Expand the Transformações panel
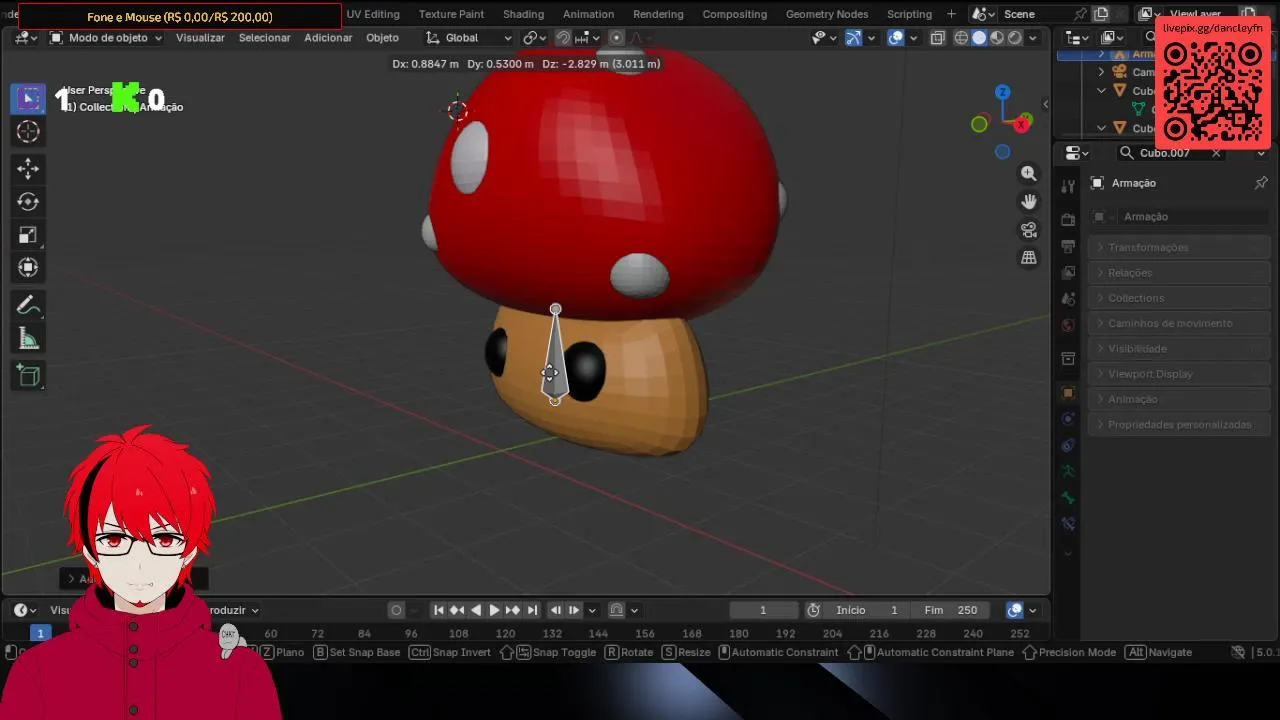 tap(1148, 247)
